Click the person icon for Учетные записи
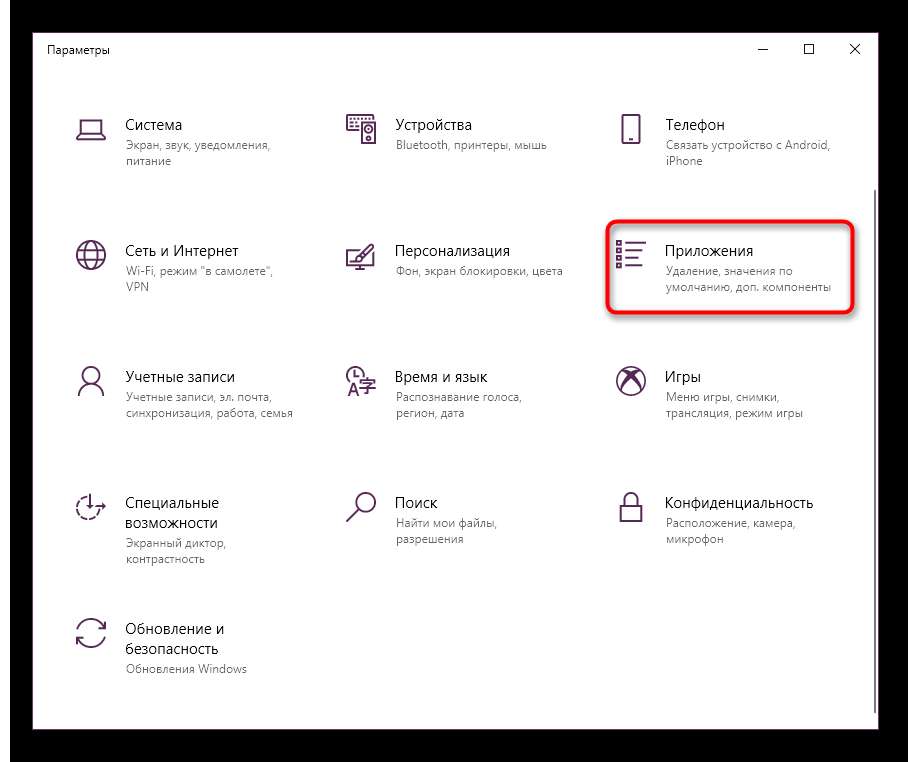This screenshot has height=762, width=911. [x=91, y=381]
